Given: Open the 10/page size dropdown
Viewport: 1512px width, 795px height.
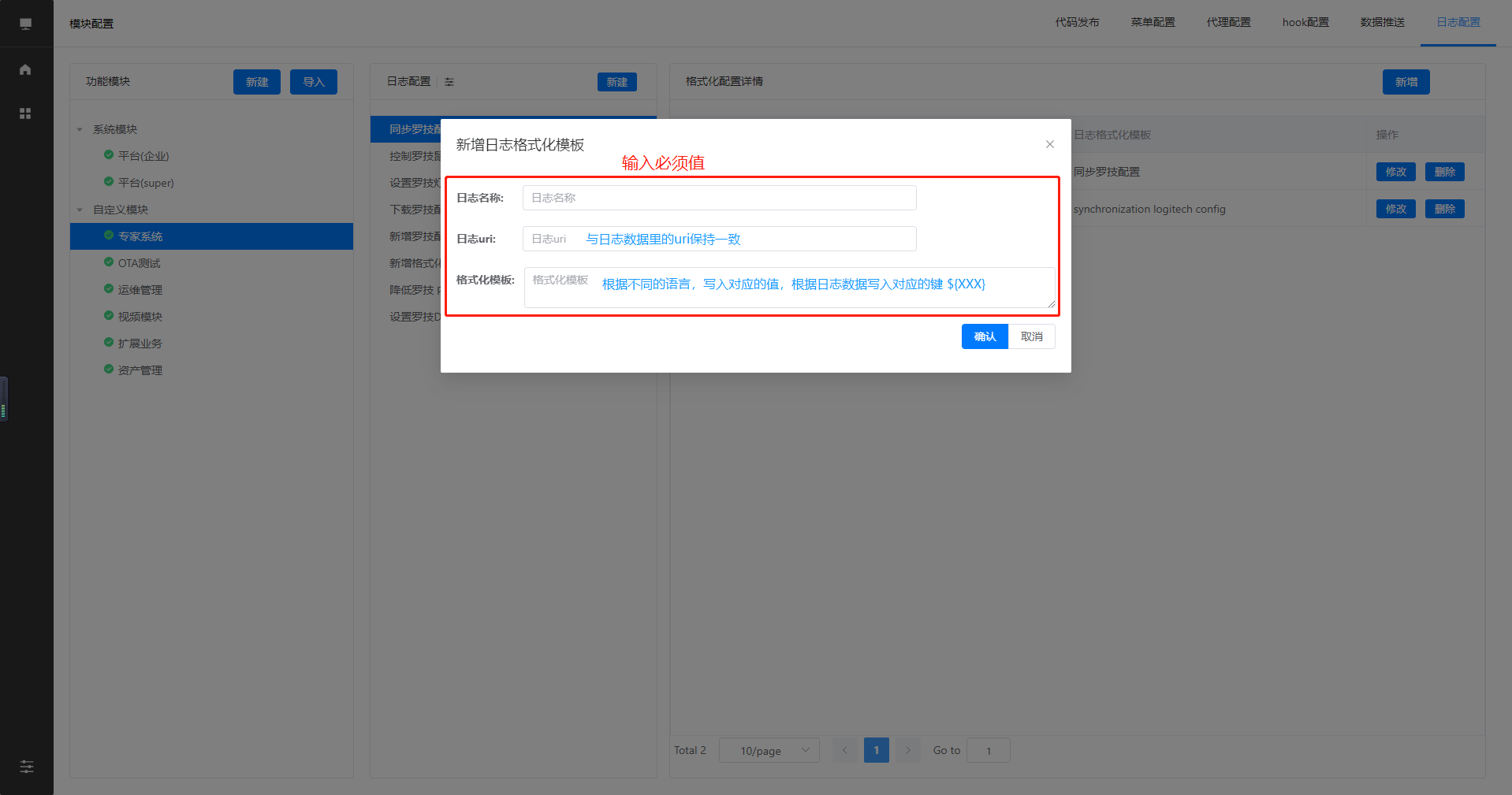Looking at the screenshot, I should [769, 750].
